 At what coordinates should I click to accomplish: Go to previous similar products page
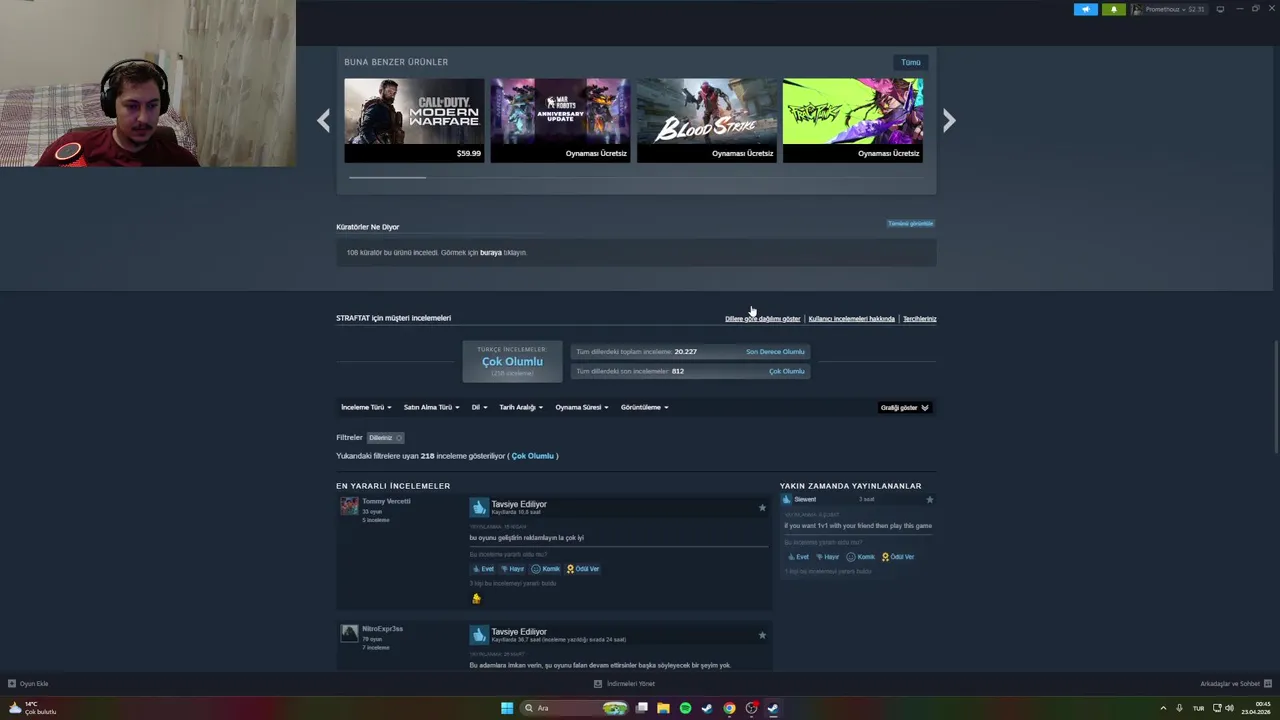pos(323,121)
